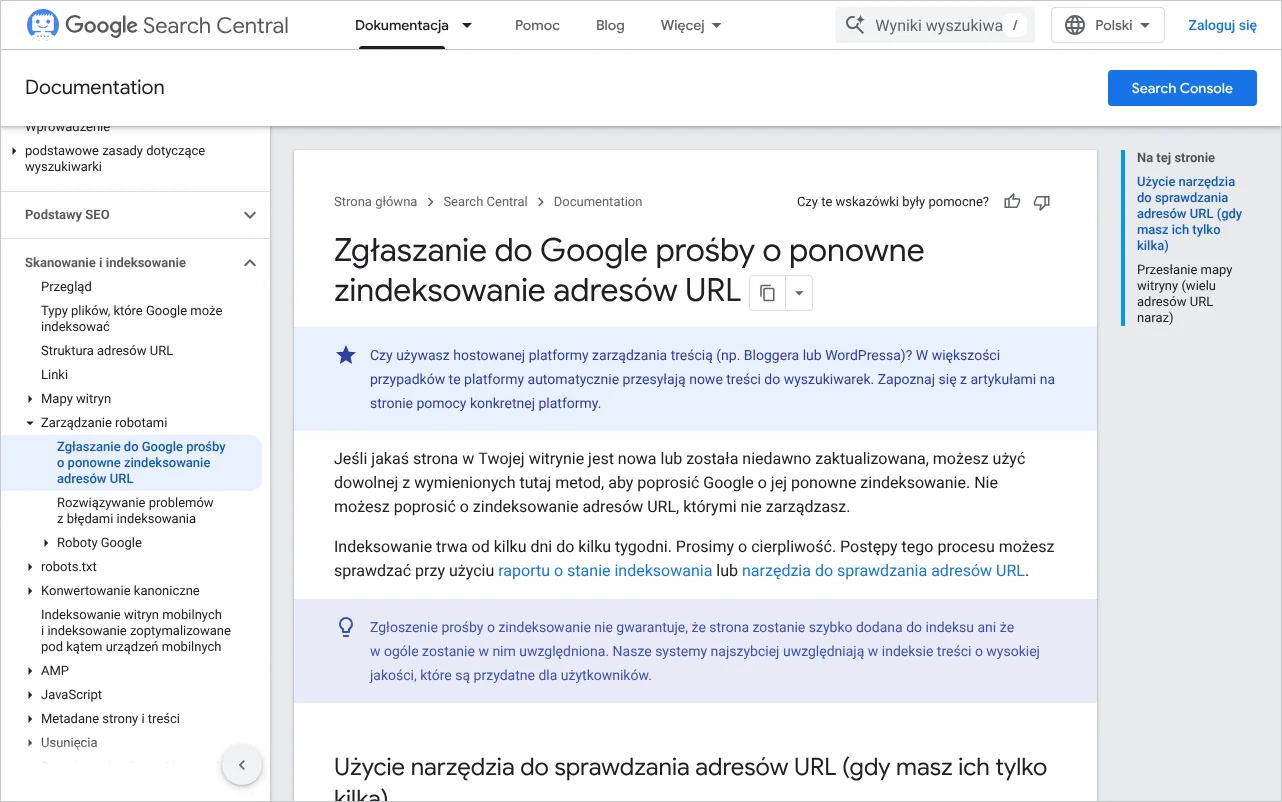Open the dropdown arrow next to copy icon
The height and width of the screenshot is (802, 1282).
point(799,293)
